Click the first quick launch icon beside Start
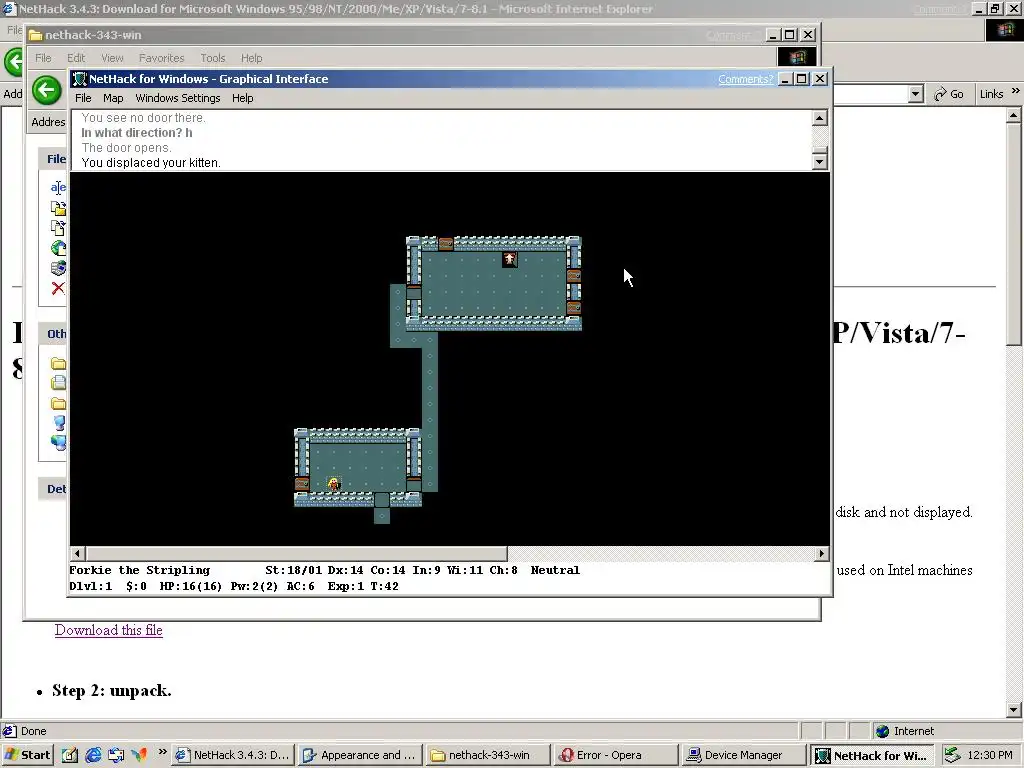 pyautogui.click(x=70, y=755)
